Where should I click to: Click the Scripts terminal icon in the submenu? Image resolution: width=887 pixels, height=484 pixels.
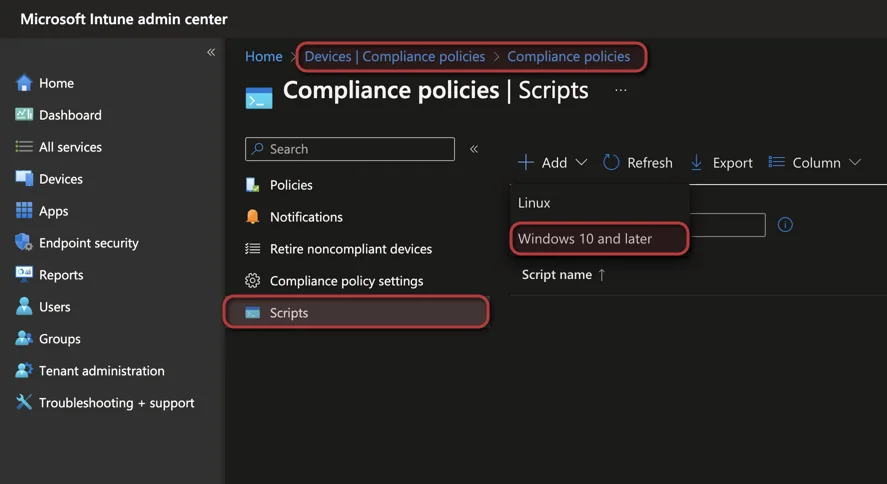click(252, 313)
